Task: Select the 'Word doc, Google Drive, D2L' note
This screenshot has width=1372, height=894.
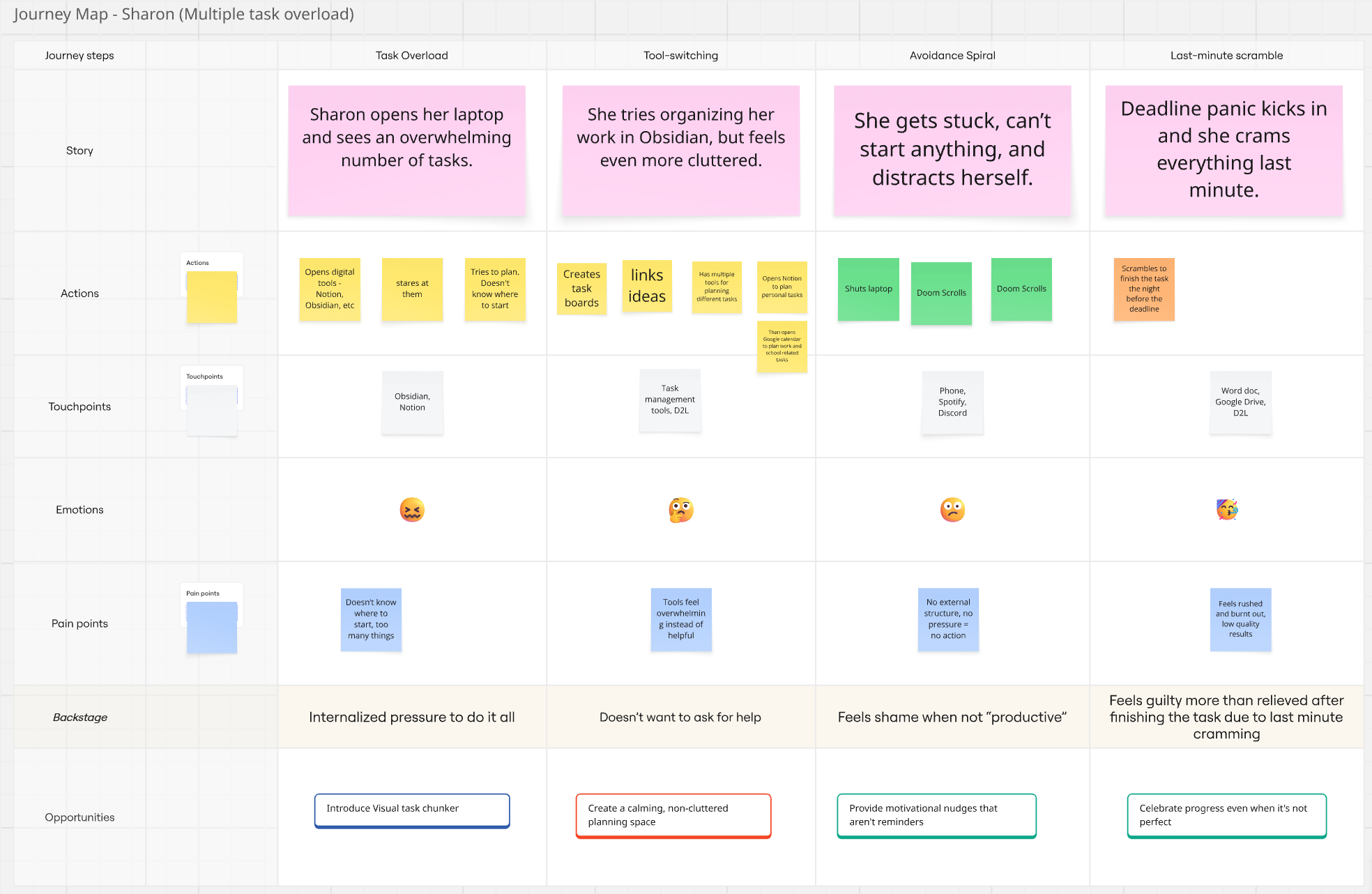Action: 1240,402
